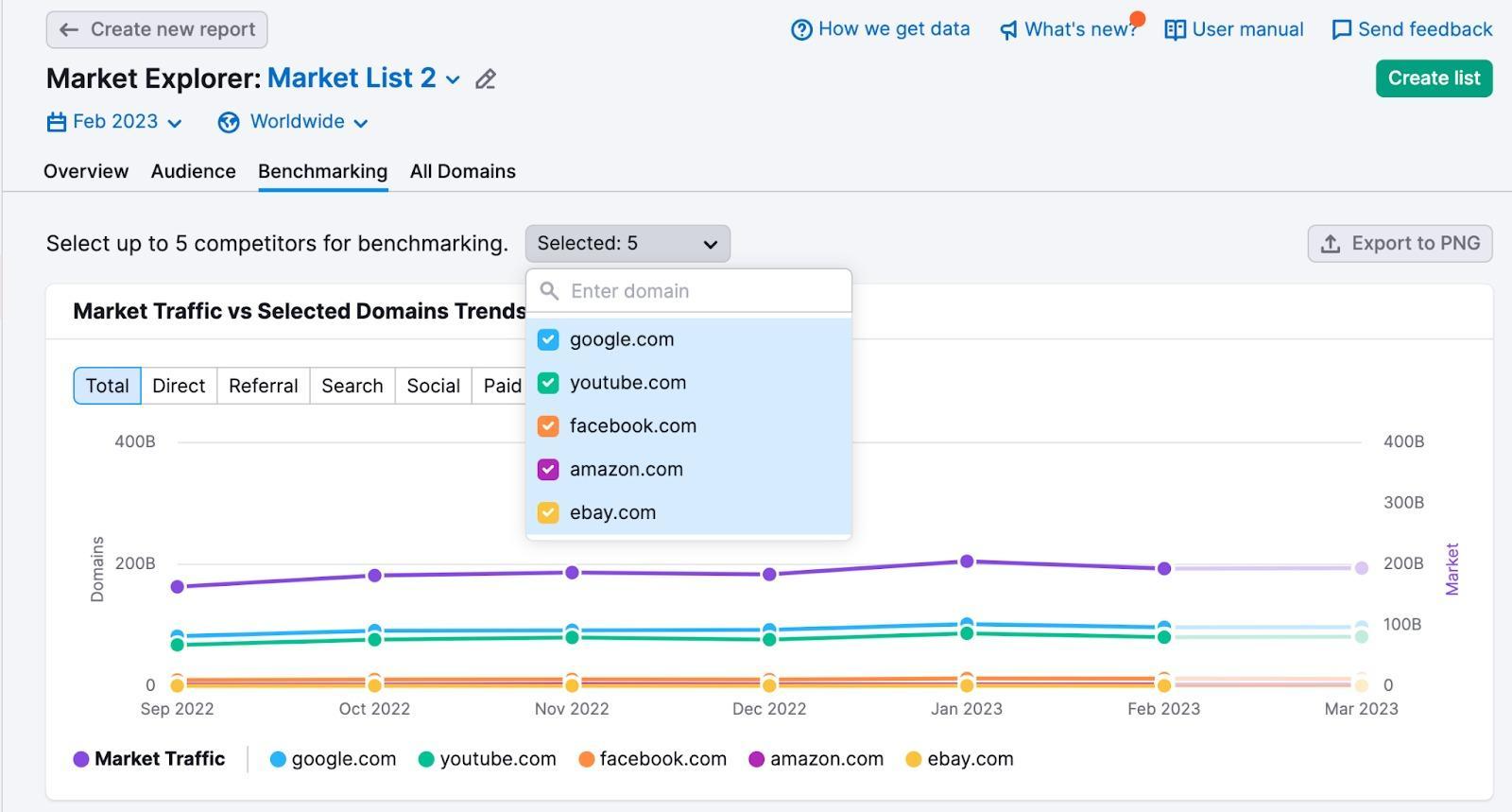The height and width of the screenshot is (812, 1512).
Task: Switch to the Overview tab
Action: tap(86, 172)
